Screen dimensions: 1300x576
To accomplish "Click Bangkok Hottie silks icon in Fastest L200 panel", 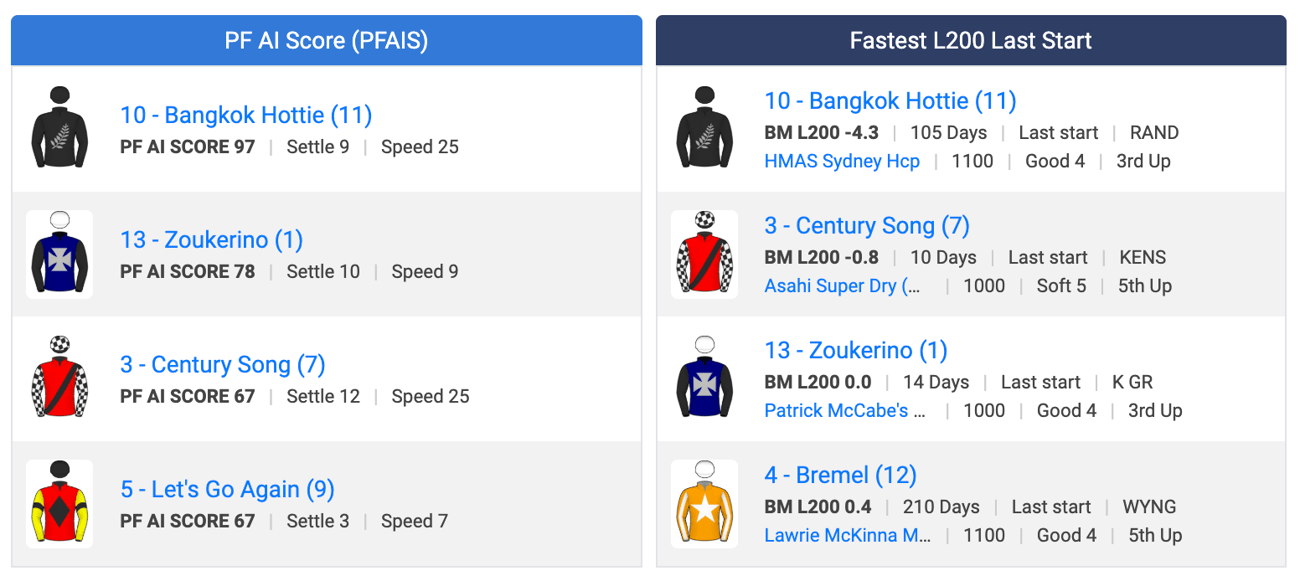I will pyautogui.click(x=705, y=130).
